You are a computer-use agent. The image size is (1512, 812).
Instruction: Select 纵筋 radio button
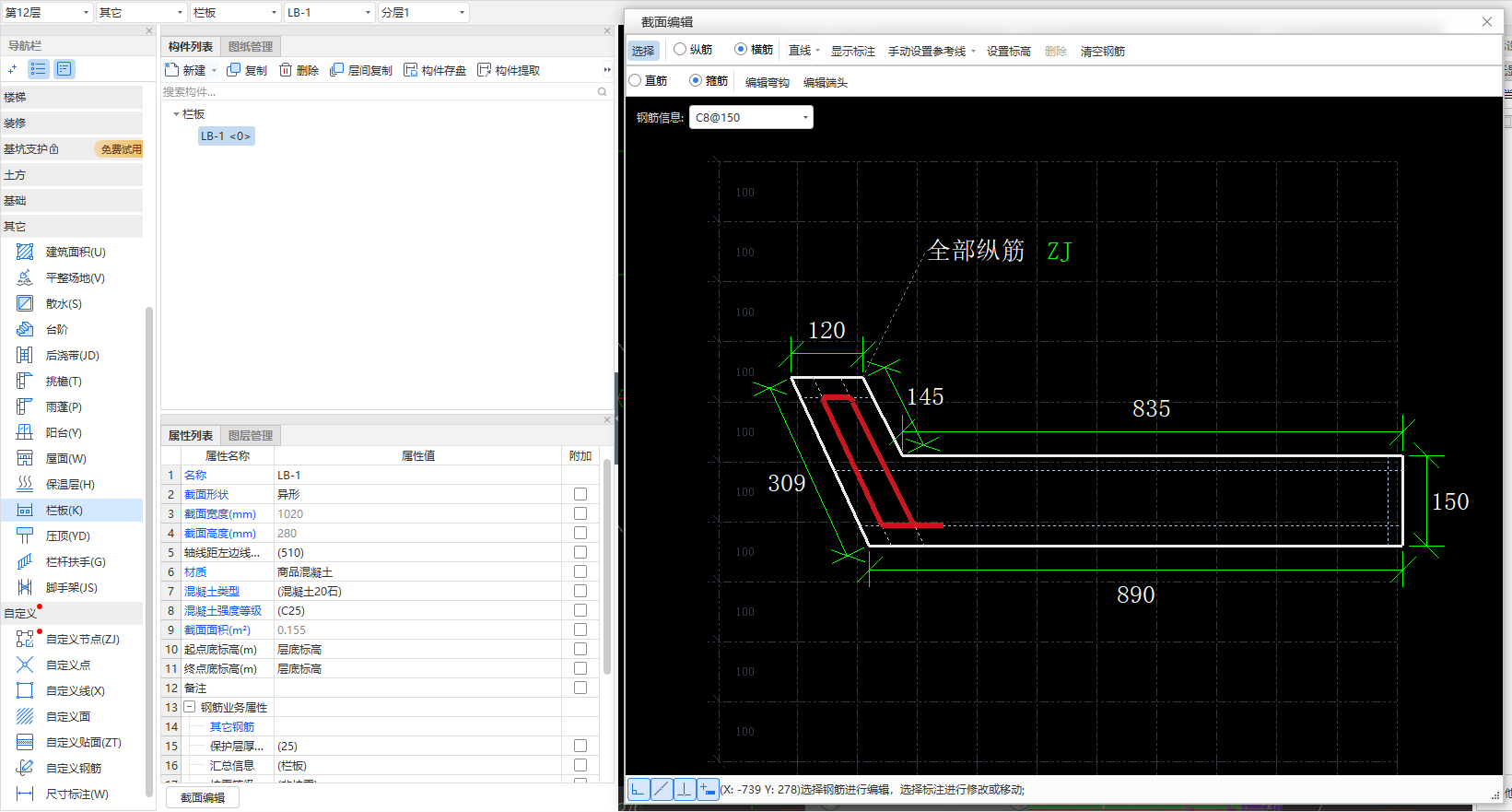680,49
